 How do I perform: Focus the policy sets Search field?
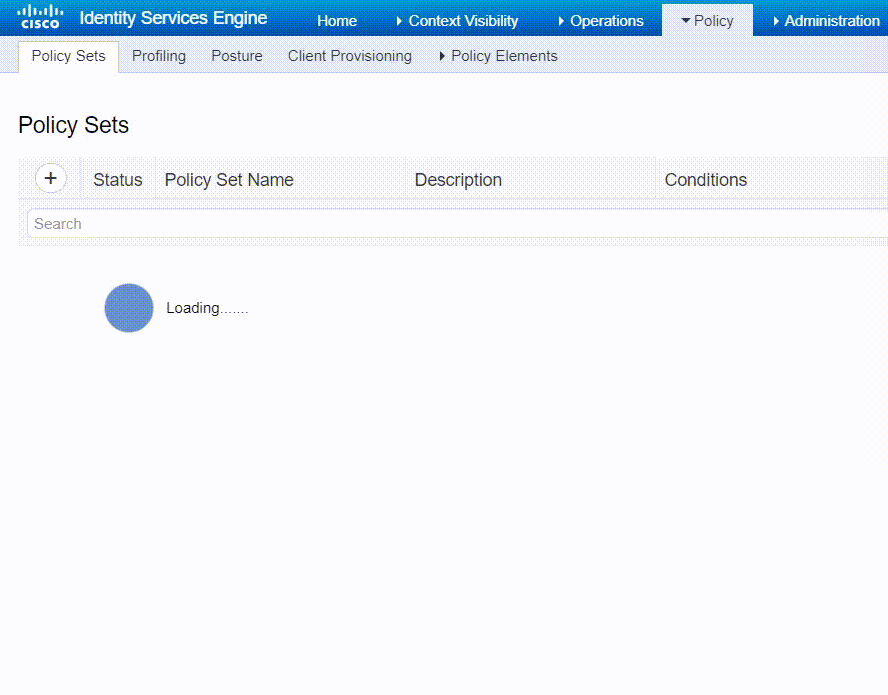(x=458, y=224)
